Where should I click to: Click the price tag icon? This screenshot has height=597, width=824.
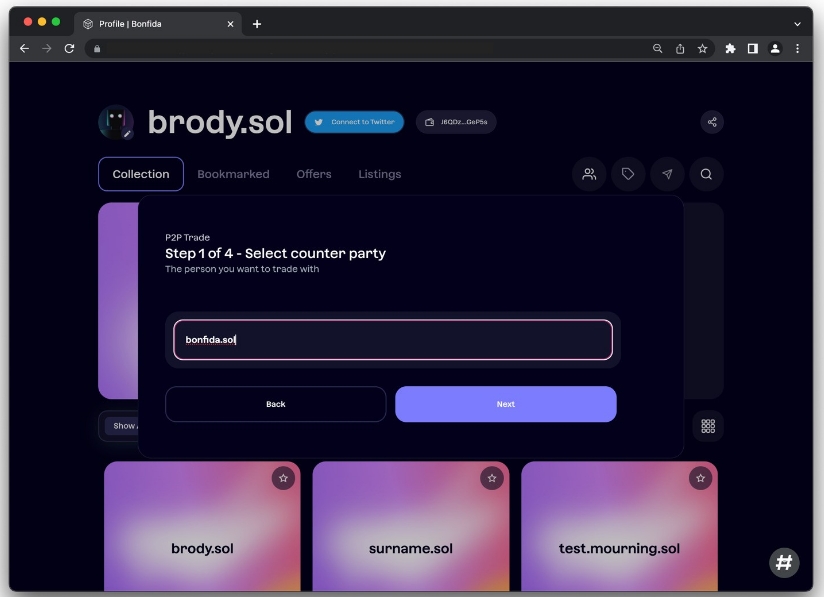(x=628, y=174)
